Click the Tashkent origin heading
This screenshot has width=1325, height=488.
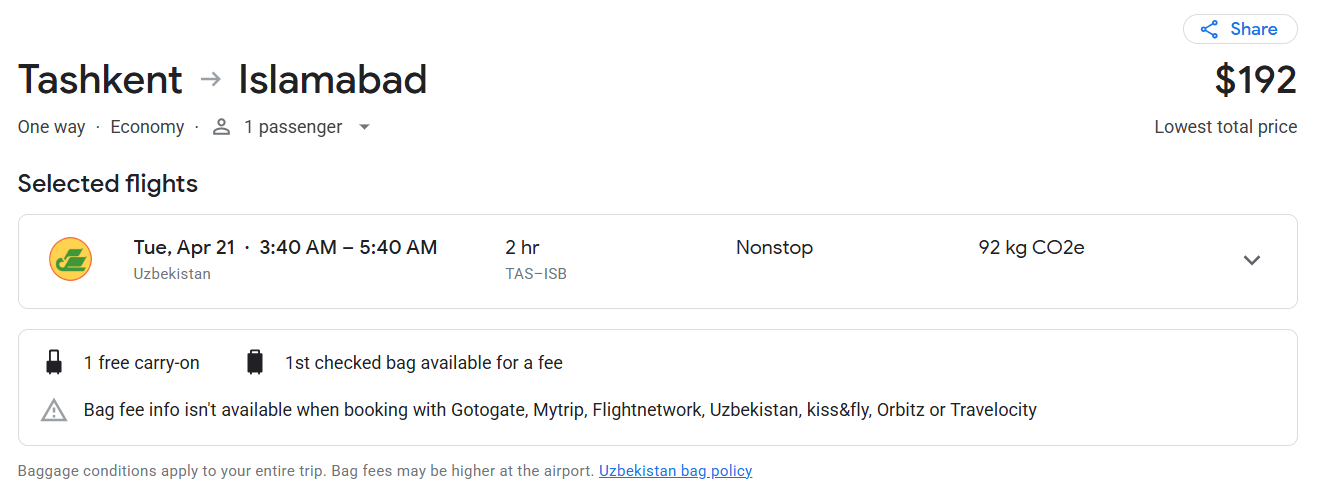100,79
